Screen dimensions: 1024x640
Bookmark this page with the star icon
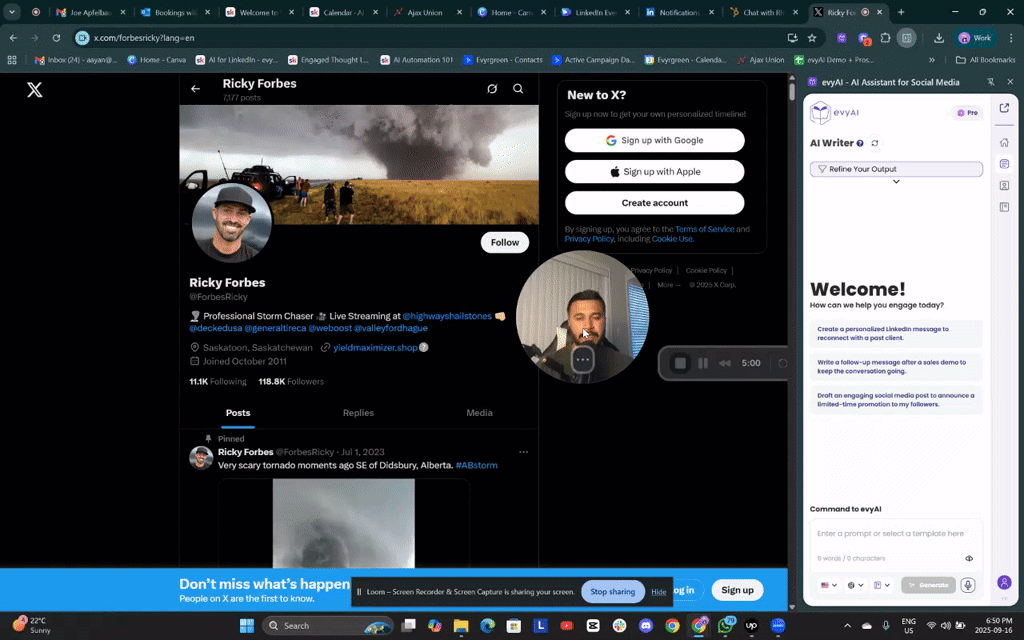point(812,38)
